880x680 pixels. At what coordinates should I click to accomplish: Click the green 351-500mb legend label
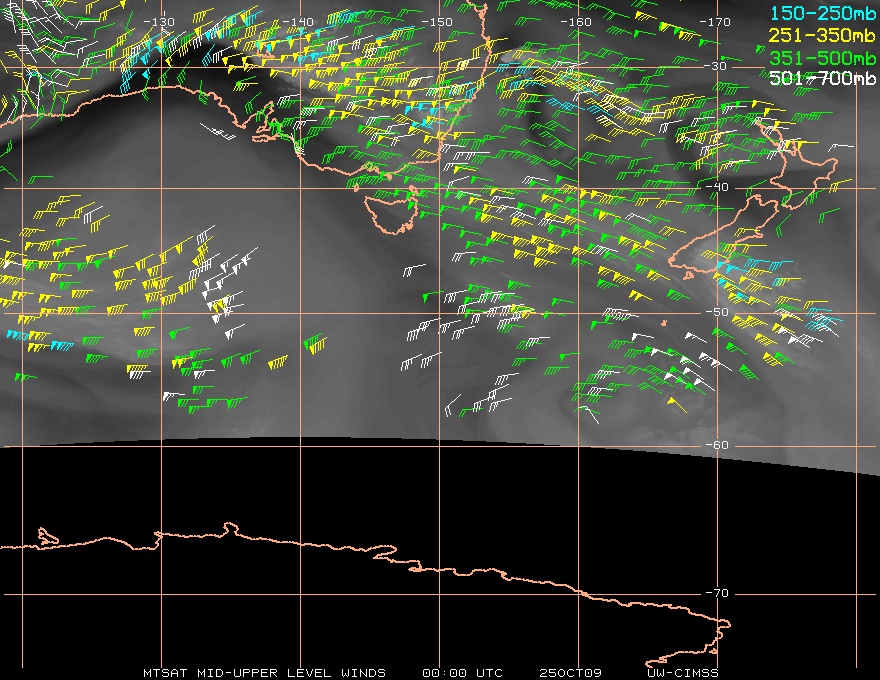pyautogui.click(x=822, y=58)
